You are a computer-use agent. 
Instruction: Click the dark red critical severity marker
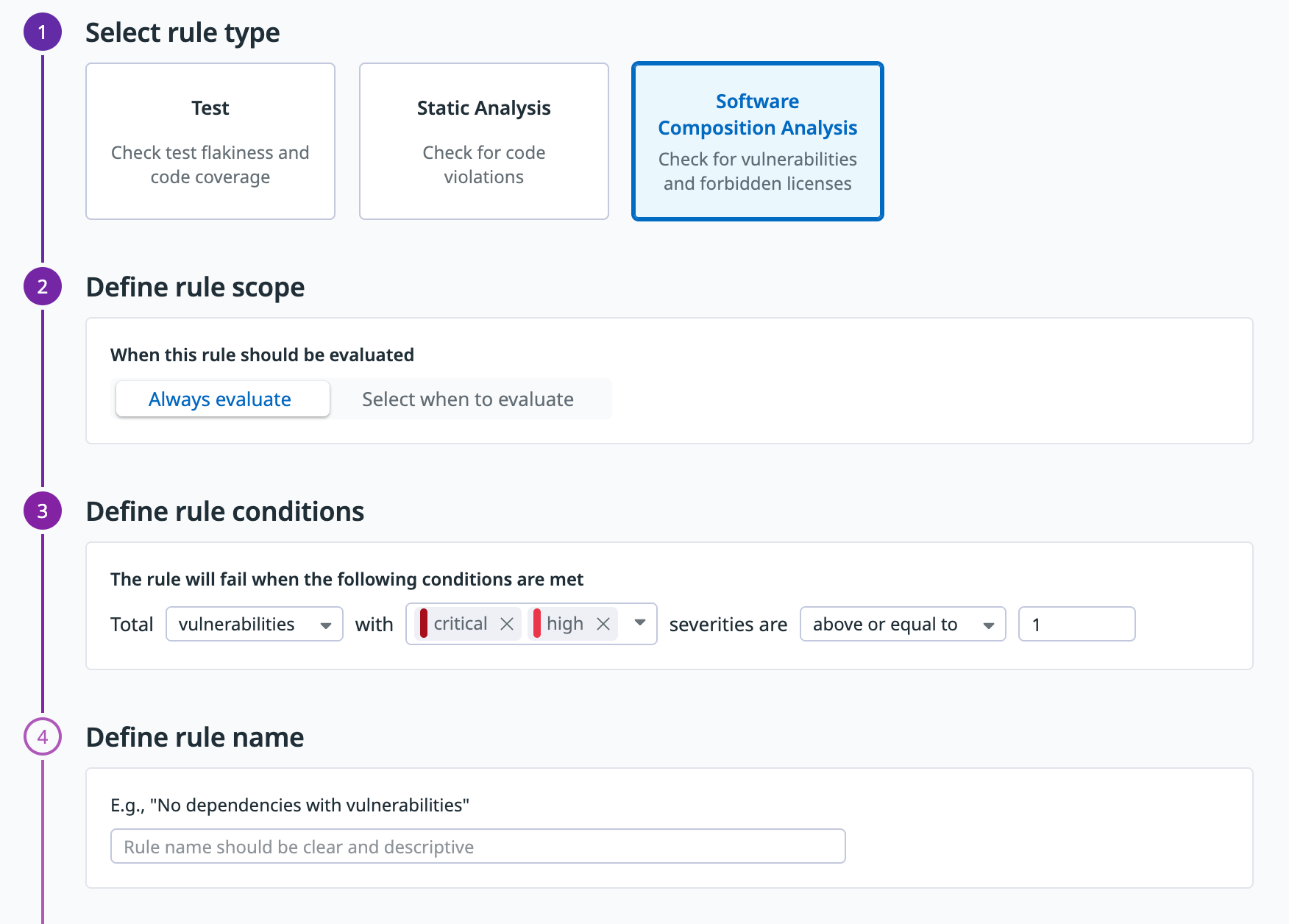click(x=424, y=624)
